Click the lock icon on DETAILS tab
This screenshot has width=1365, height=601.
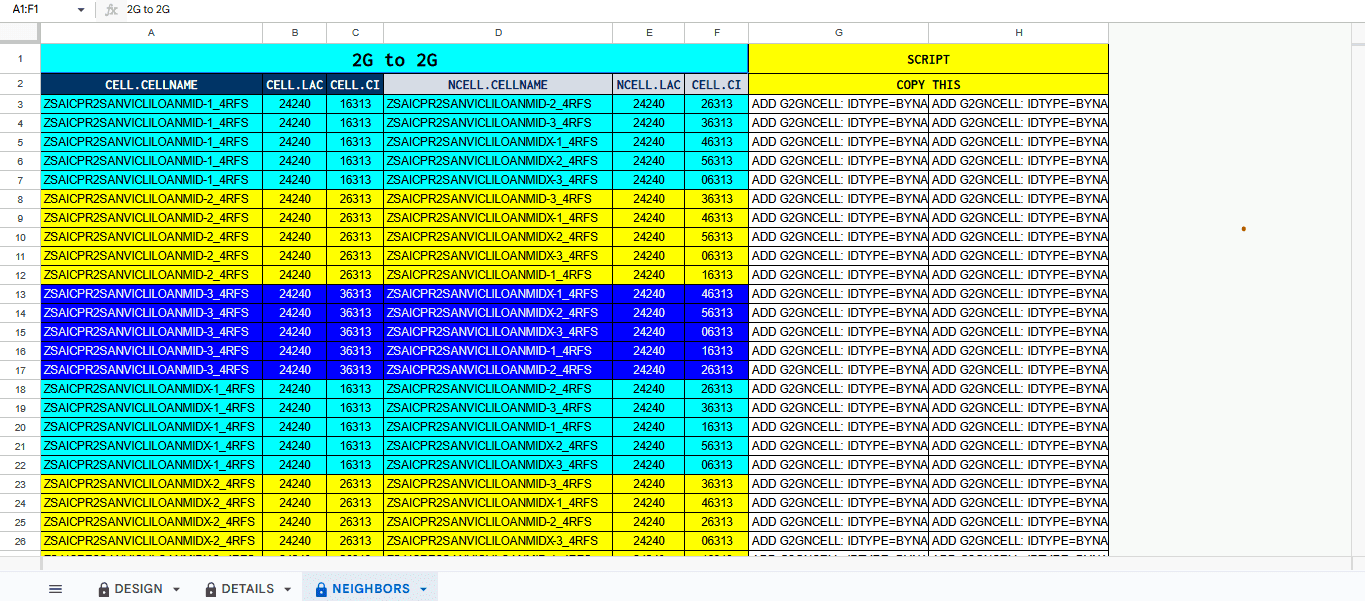click(211, 589)
